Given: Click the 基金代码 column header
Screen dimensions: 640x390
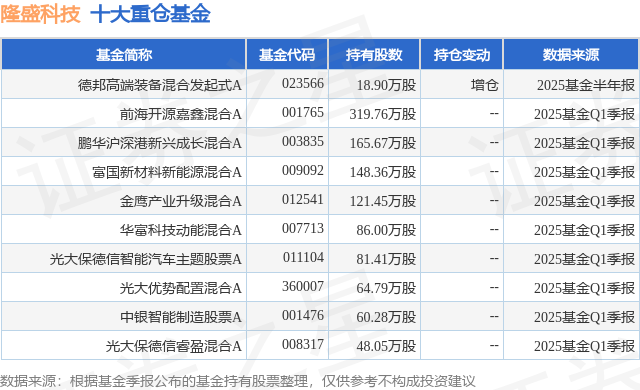Looking at the screenshot, I should [x=287, y=55].
